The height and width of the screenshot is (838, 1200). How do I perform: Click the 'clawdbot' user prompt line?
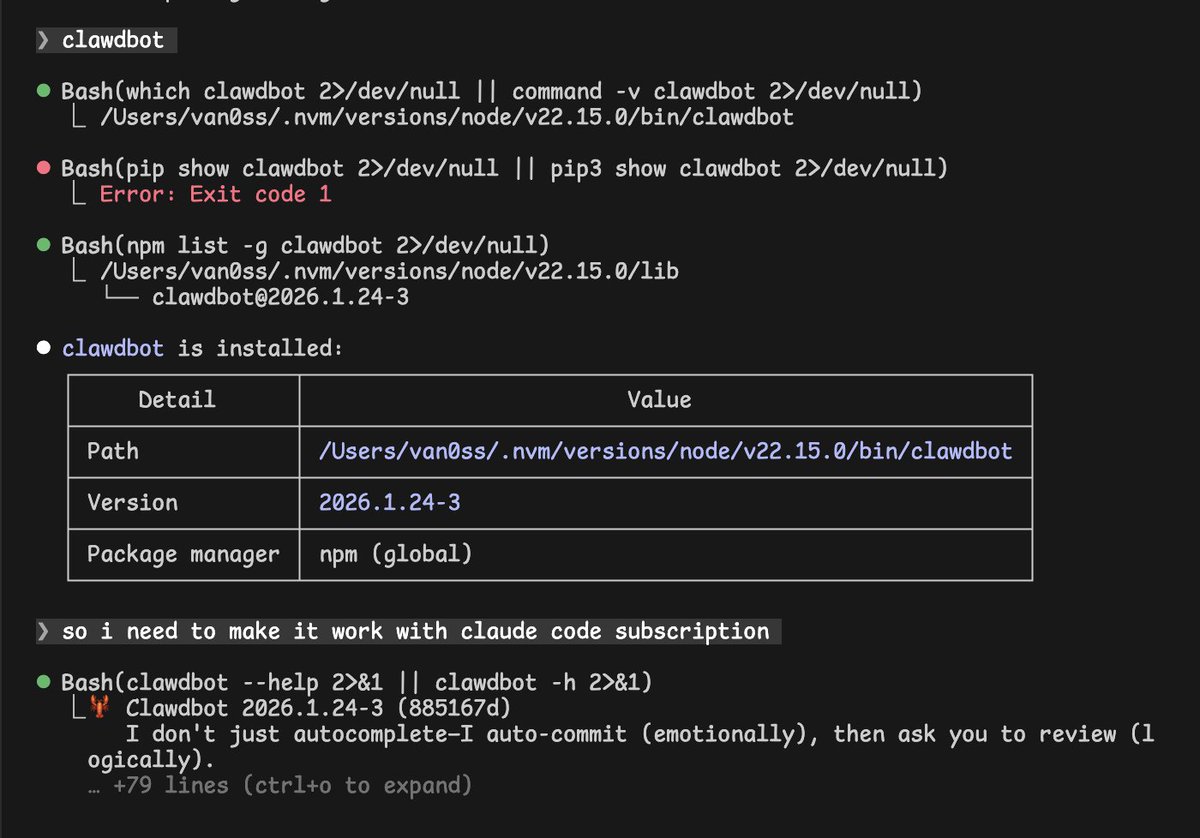(x=105, y=40)
